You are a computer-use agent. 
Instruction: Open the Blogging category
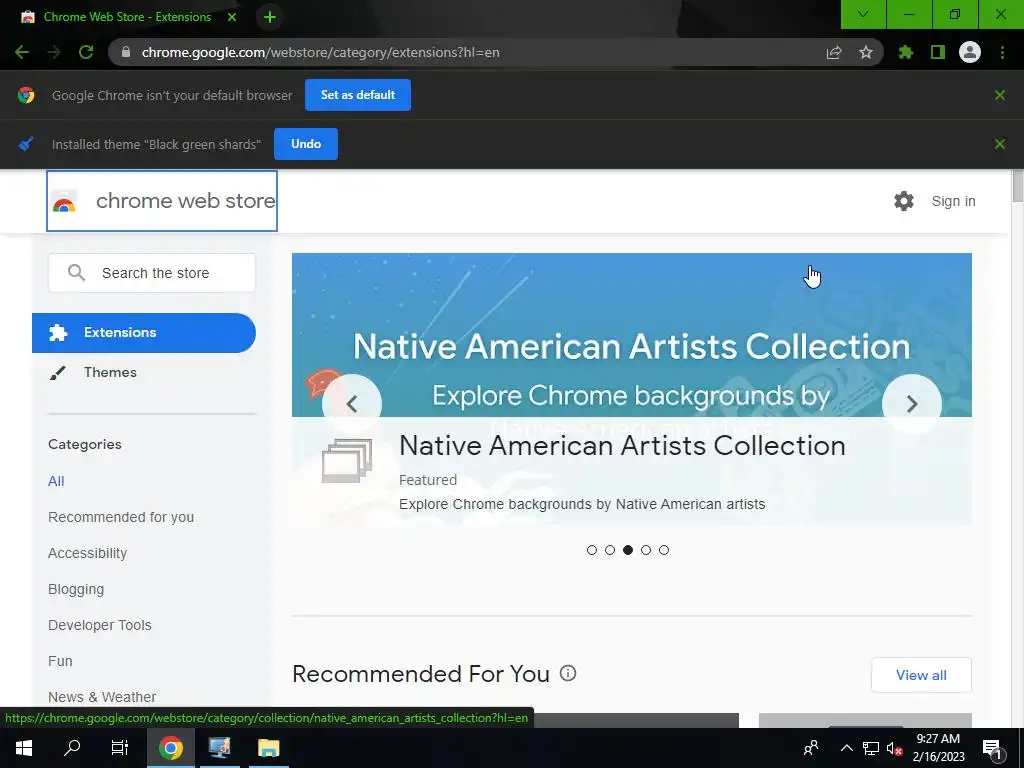tap(76, 589)
